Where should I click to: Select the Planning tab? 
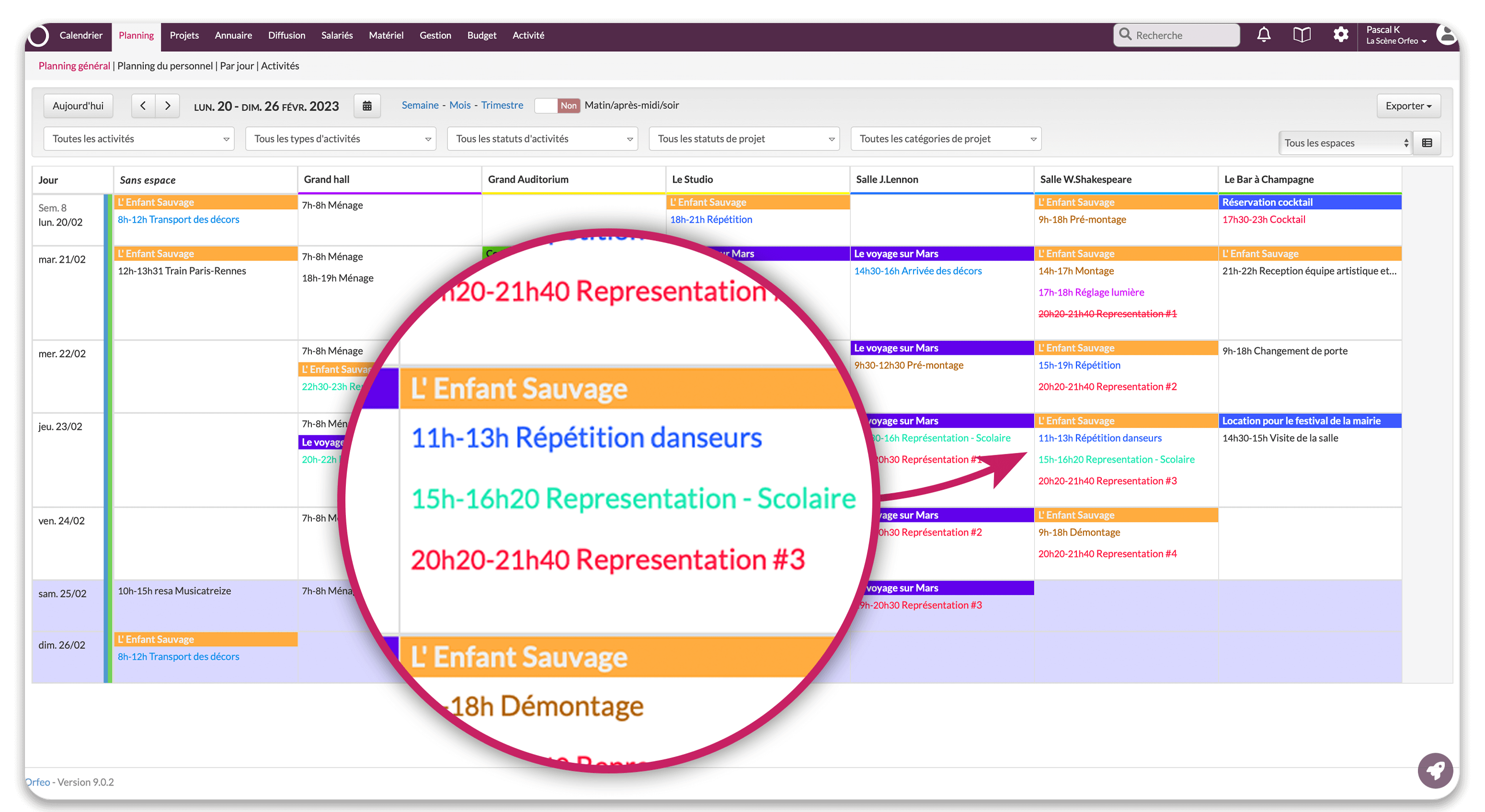pyautogui.click(x=136, y=36)
